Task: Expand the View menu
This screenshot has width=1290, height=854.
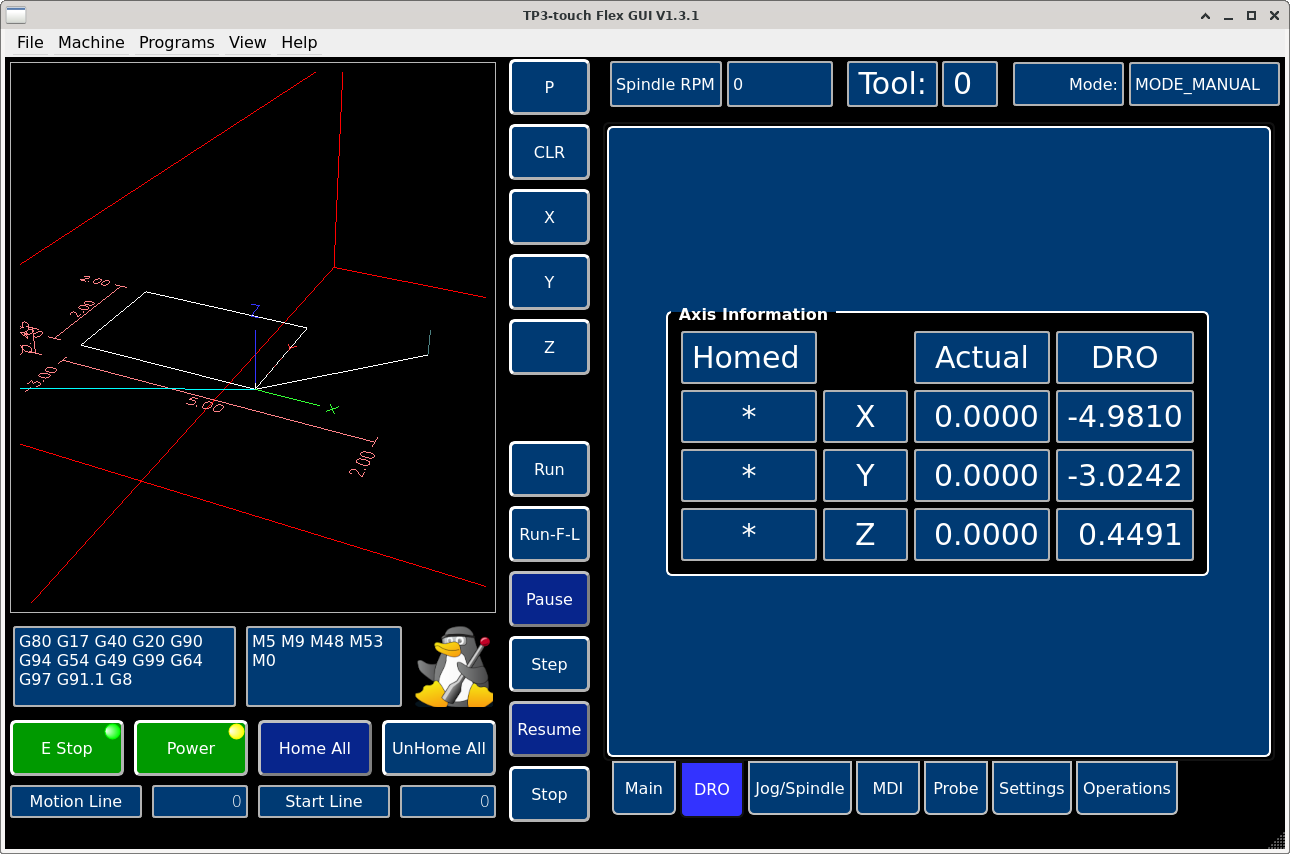Action: coord(247,42)
